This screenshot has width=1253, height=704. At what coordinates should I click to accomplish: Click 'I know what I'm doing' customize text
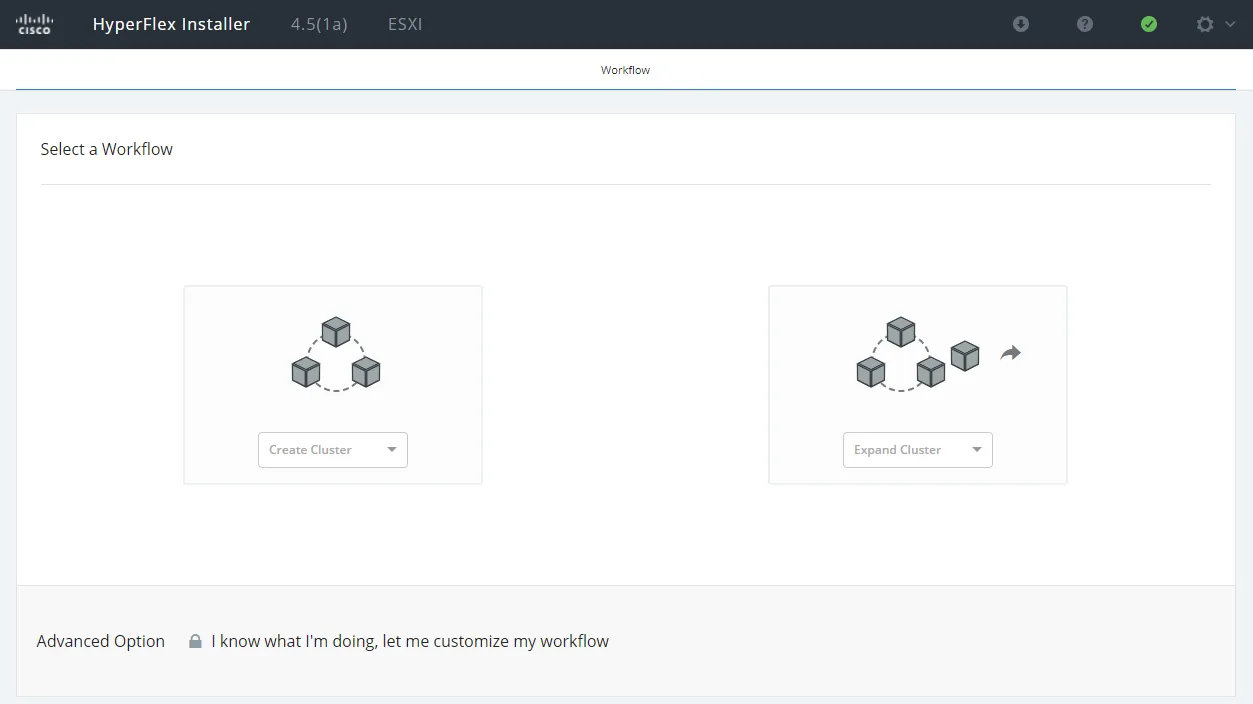click(x=410, y=642)
